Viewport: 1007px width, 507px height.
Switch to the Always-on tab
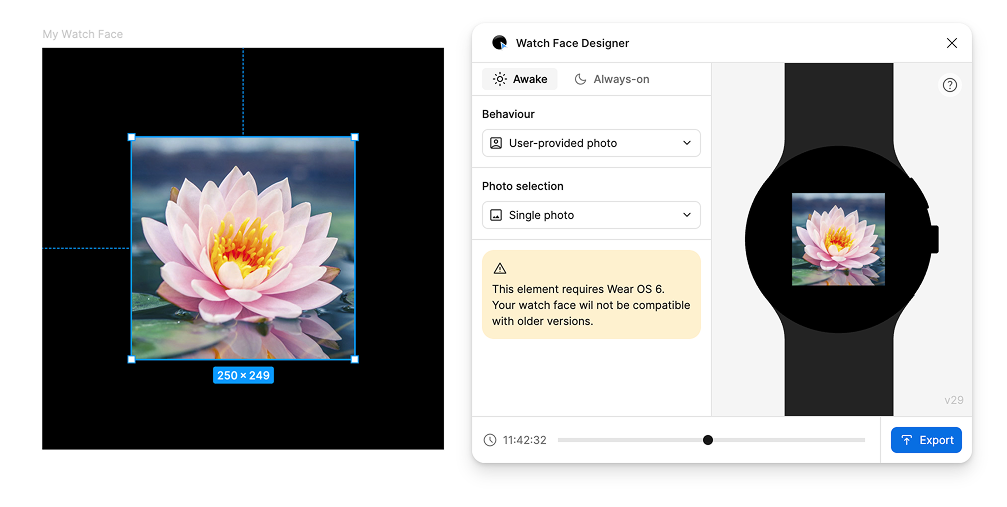(611, 79)
